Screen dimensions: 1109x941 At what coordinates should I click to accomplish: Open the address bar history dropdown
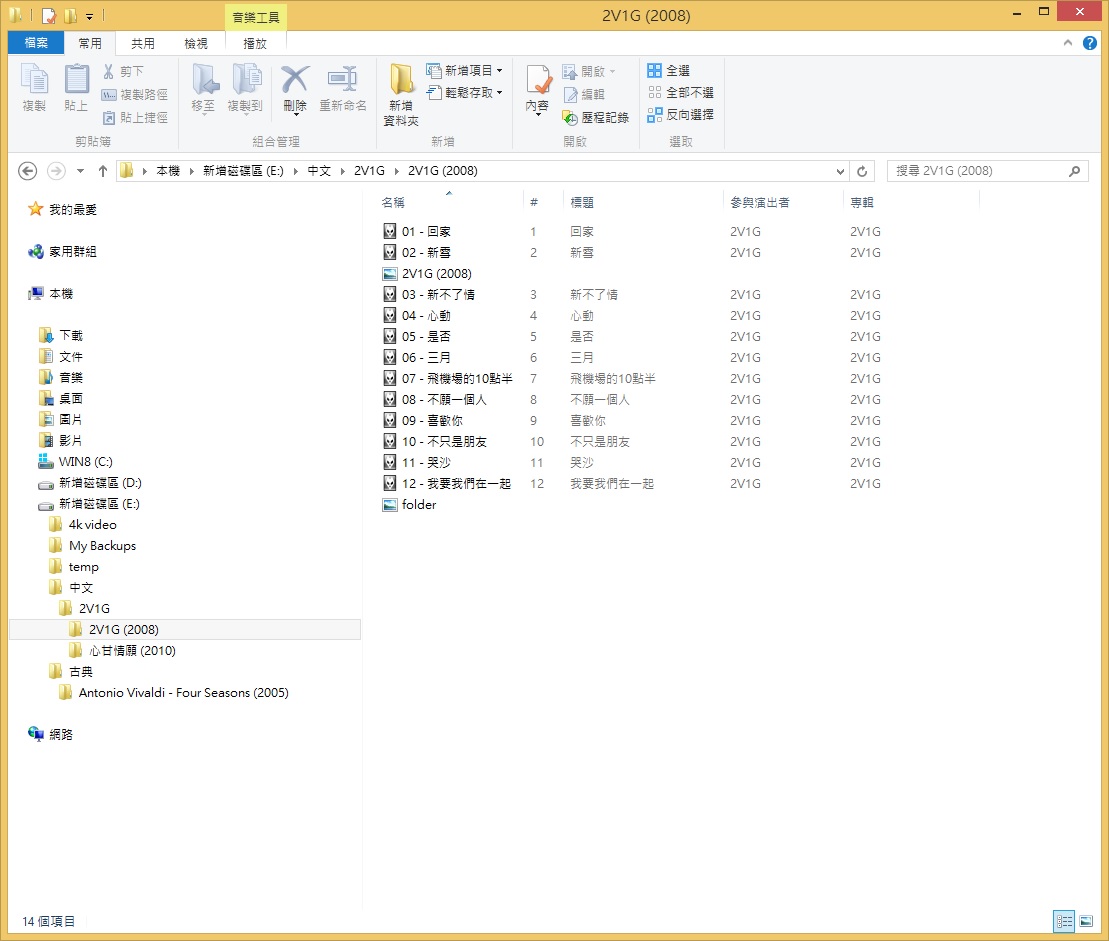click(x=841, y=171)
